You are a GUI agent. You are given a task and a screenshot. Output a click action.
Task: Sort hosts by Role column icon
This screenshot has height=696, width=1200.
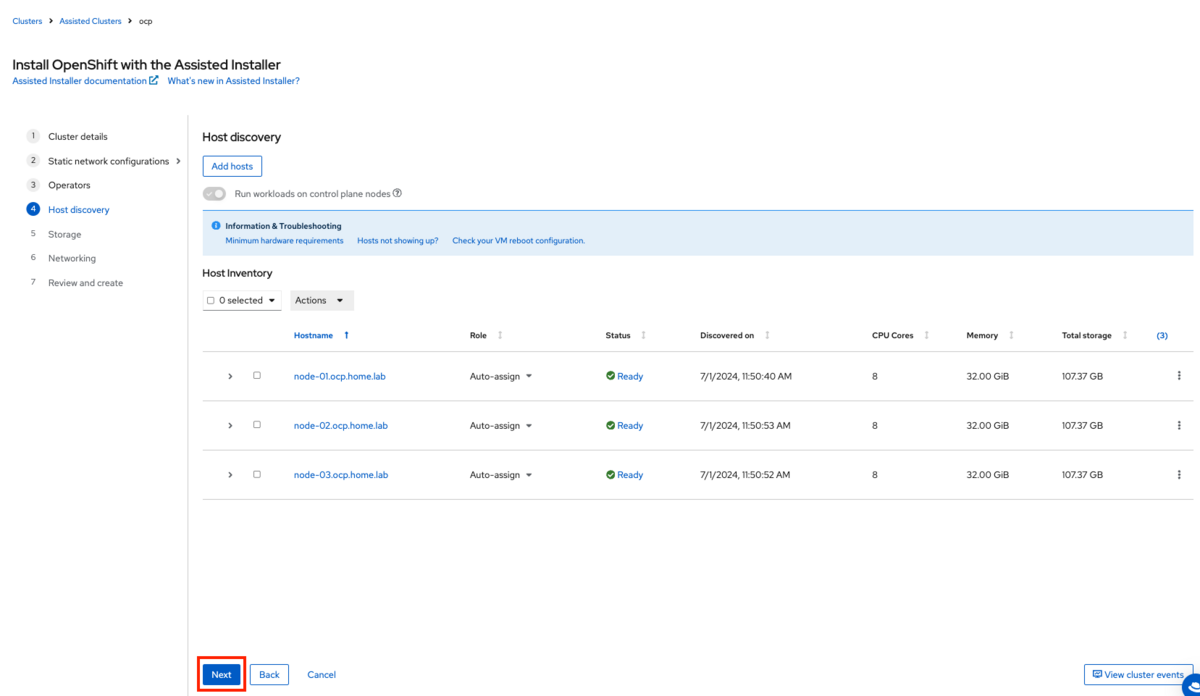500,336
